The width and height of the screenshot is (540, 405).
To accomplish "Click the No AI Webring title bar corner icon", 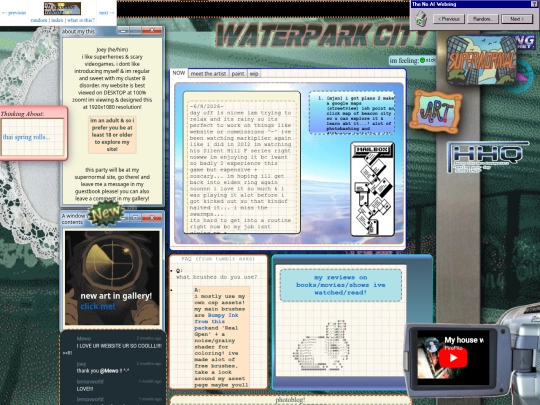I will [x=535, y=4].
